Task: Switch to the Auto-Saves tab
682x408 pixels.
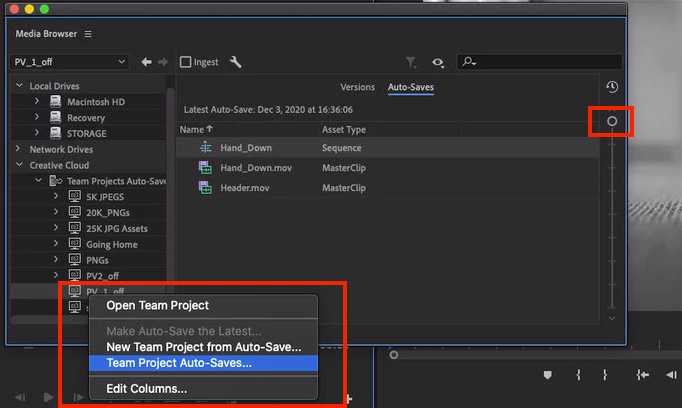Action: click(x=411, y=87)
